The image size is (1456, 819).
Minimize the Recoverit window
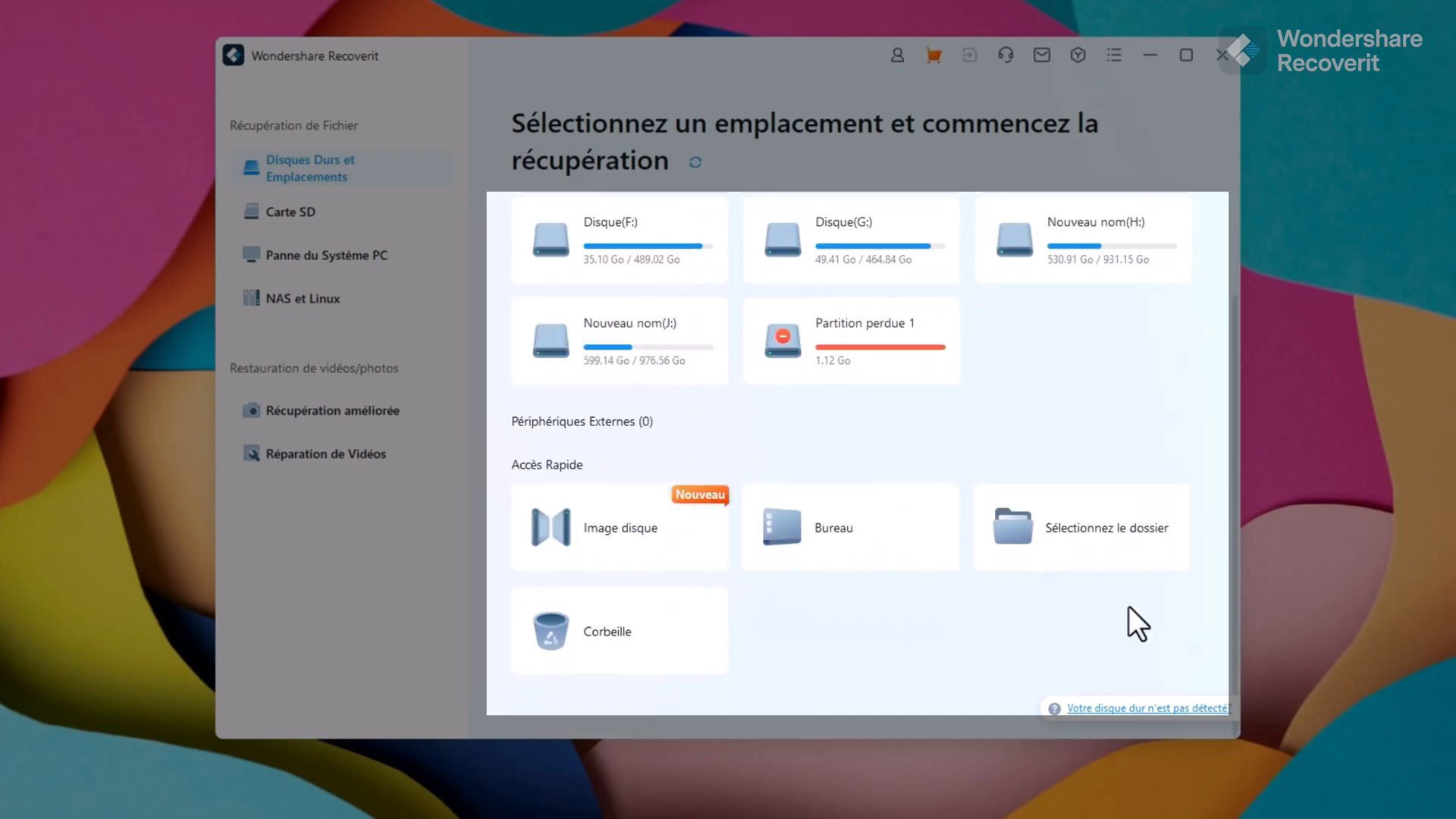point(1150,55)
